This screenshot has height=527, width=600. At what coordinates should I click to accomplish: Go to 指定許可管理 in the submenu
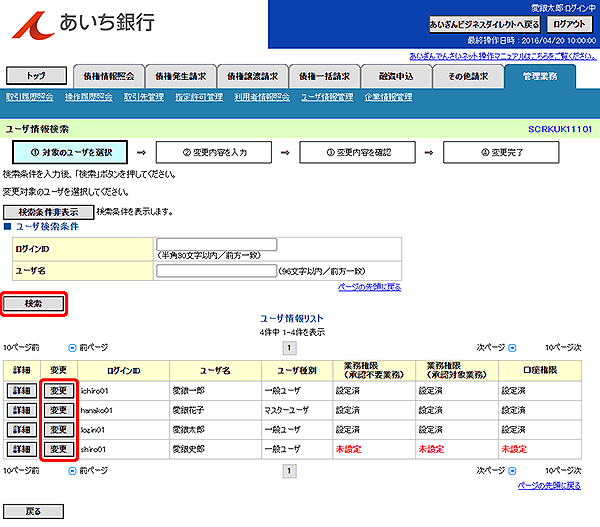click(199, 97)
